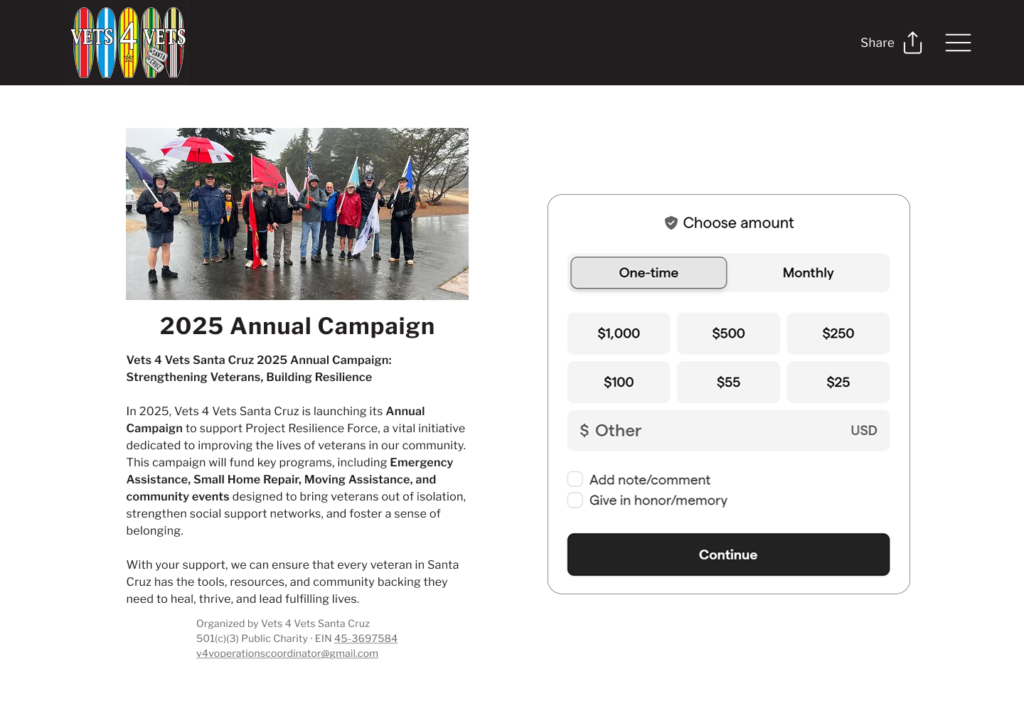1024x723 pixels.
Task: Click the Share text in header
Action: click(x=877, y=43)
